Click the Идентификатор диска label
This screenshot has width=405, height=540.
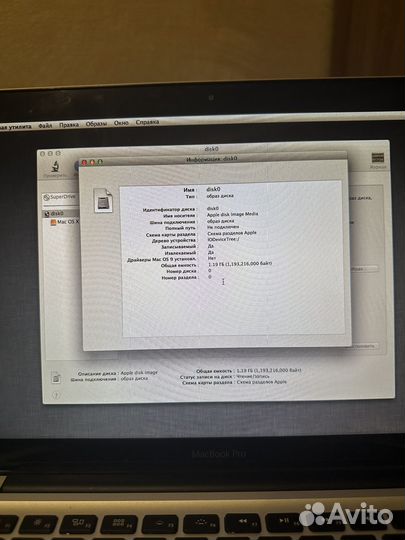(169, 209)
